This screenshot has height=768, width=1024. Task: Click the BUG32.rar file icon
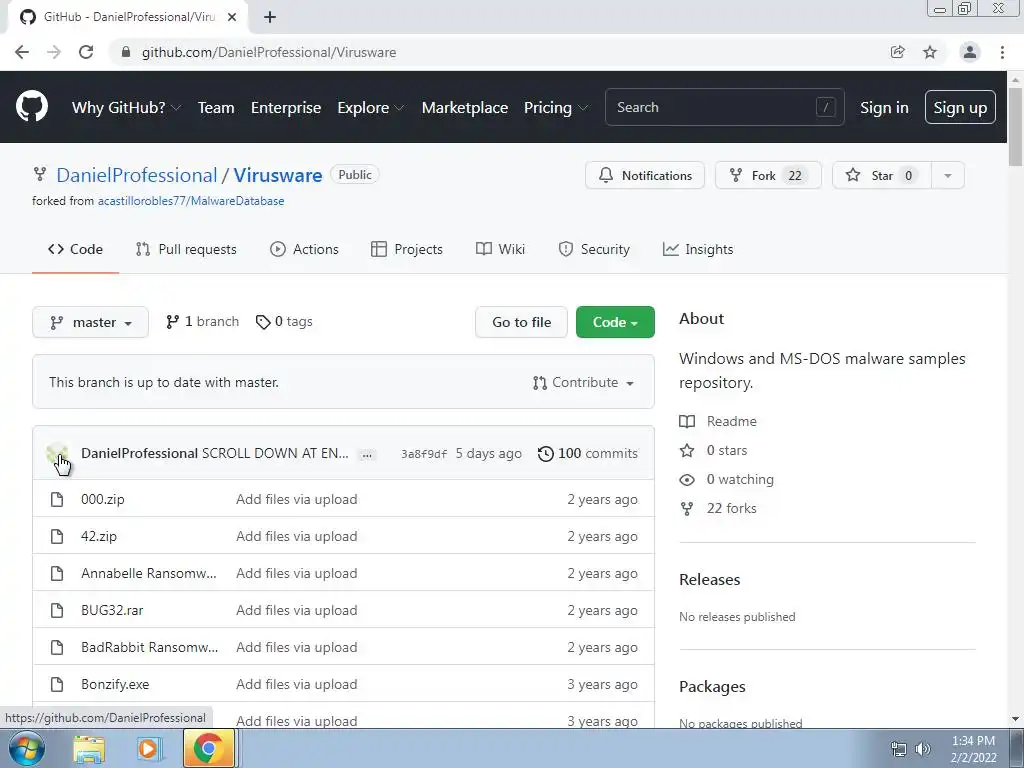[x=57, y=611]
